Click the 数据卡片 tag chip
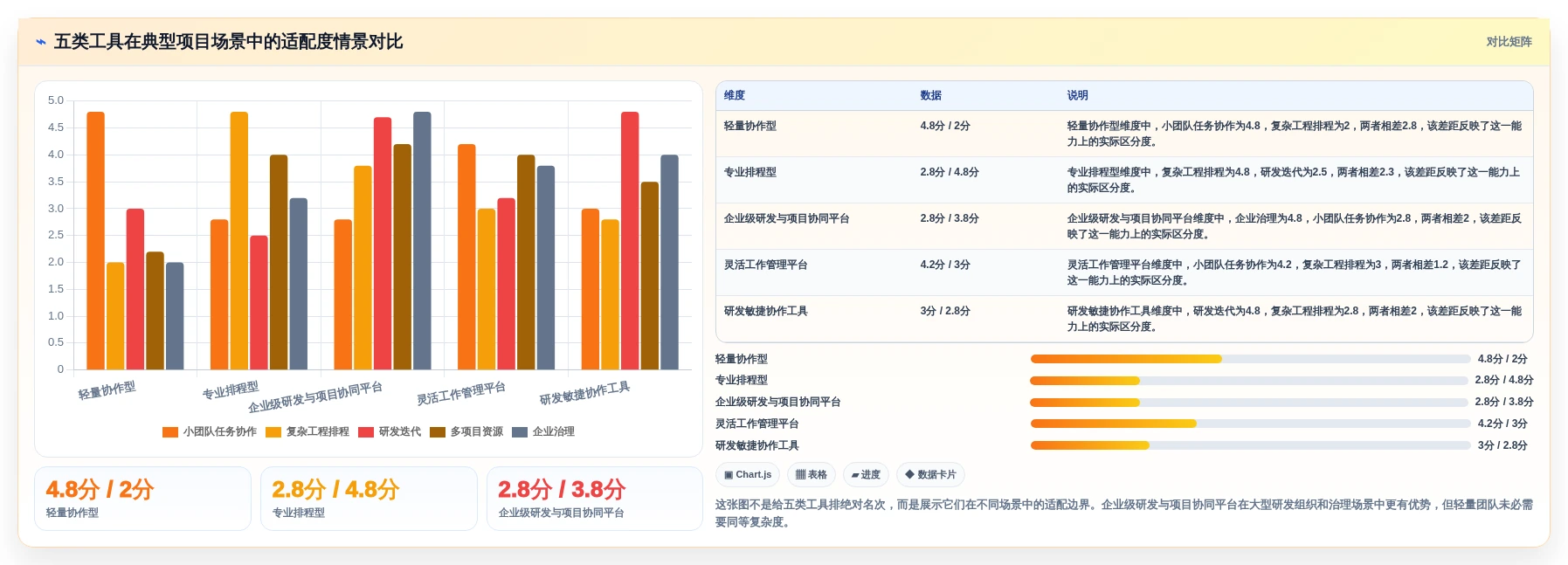Viewport: 1568px width, 565px height. [930, 475]
